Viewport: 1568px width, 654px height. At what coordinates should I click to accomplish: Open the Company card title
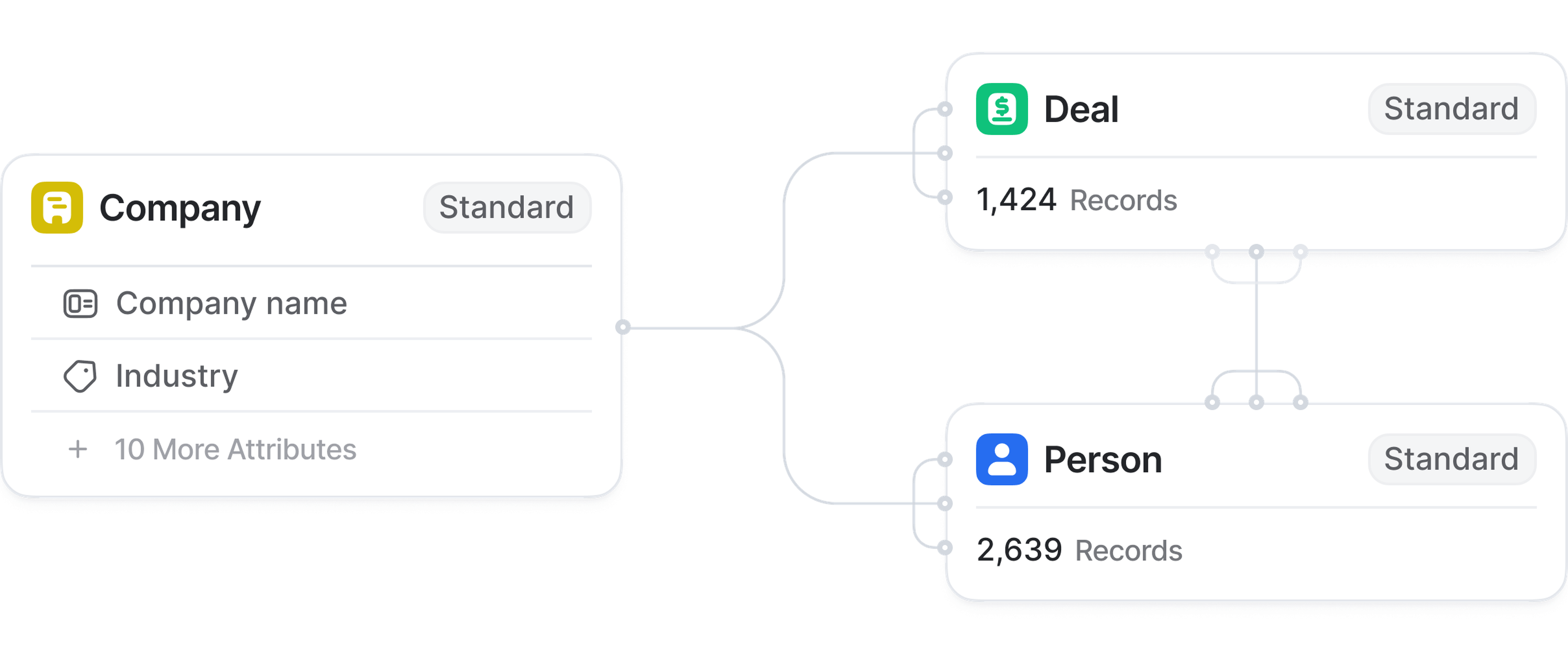(180, 207)
